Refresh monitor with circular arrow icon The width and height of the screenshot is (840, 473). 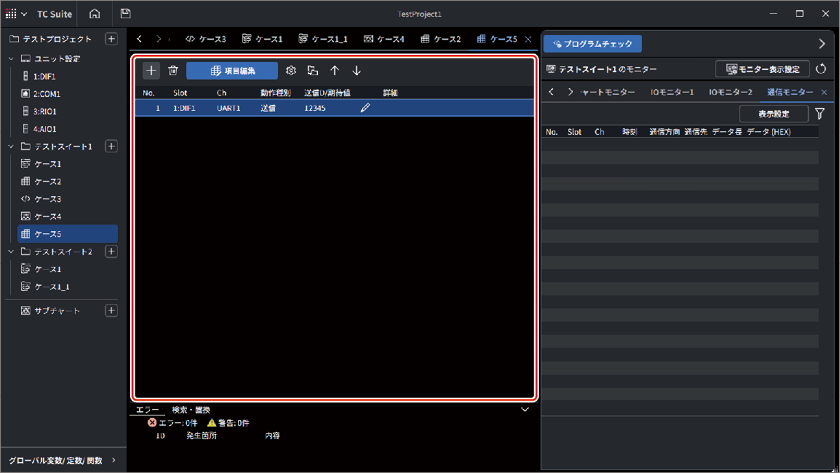[x=821, y=69]
